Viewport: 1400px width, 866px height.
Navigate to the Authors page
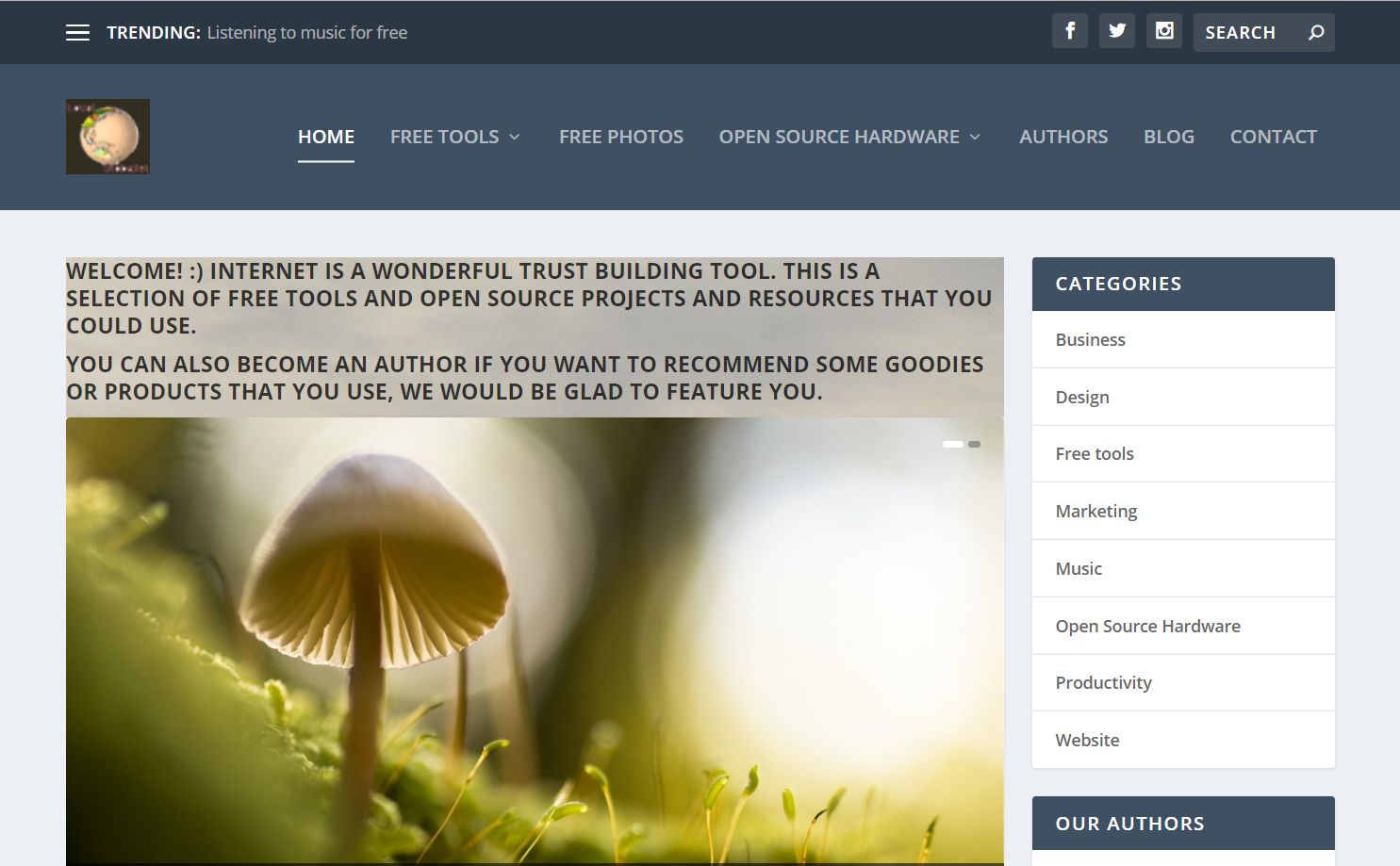[x=1062, y=137]
